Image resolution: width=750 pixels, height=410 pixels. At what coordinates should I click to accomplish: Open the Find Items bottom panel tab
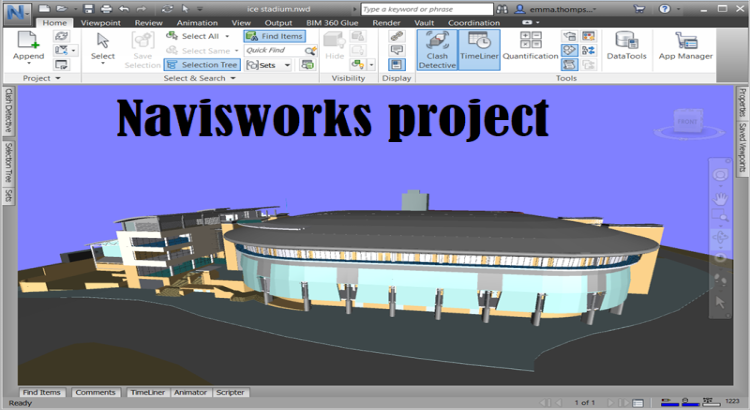[42, 392]
